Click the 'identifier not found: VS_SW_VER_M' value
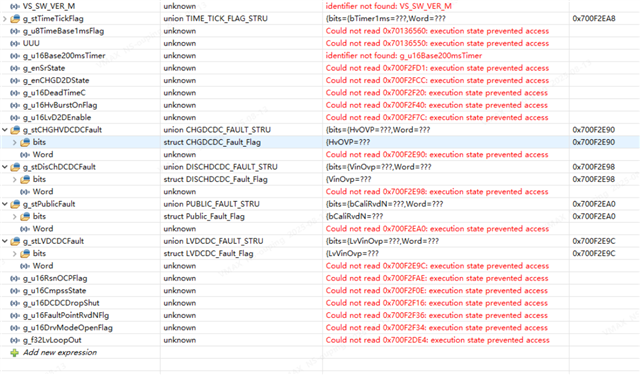Image resolution: width=640 pixels, height=375 pixels. coord(389,7)
